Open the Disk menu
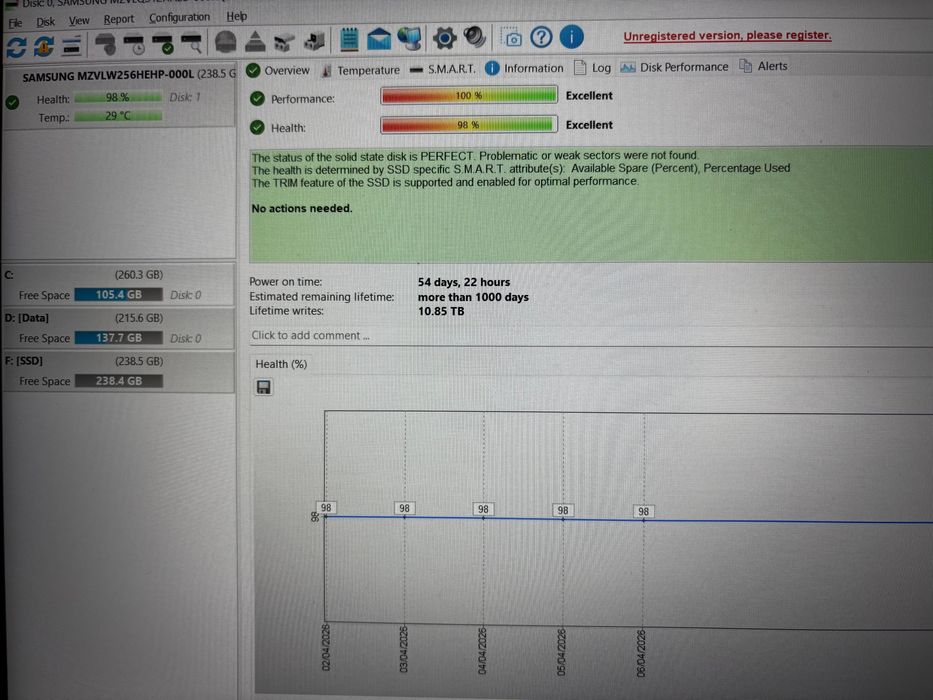 (x=45, y=22)
